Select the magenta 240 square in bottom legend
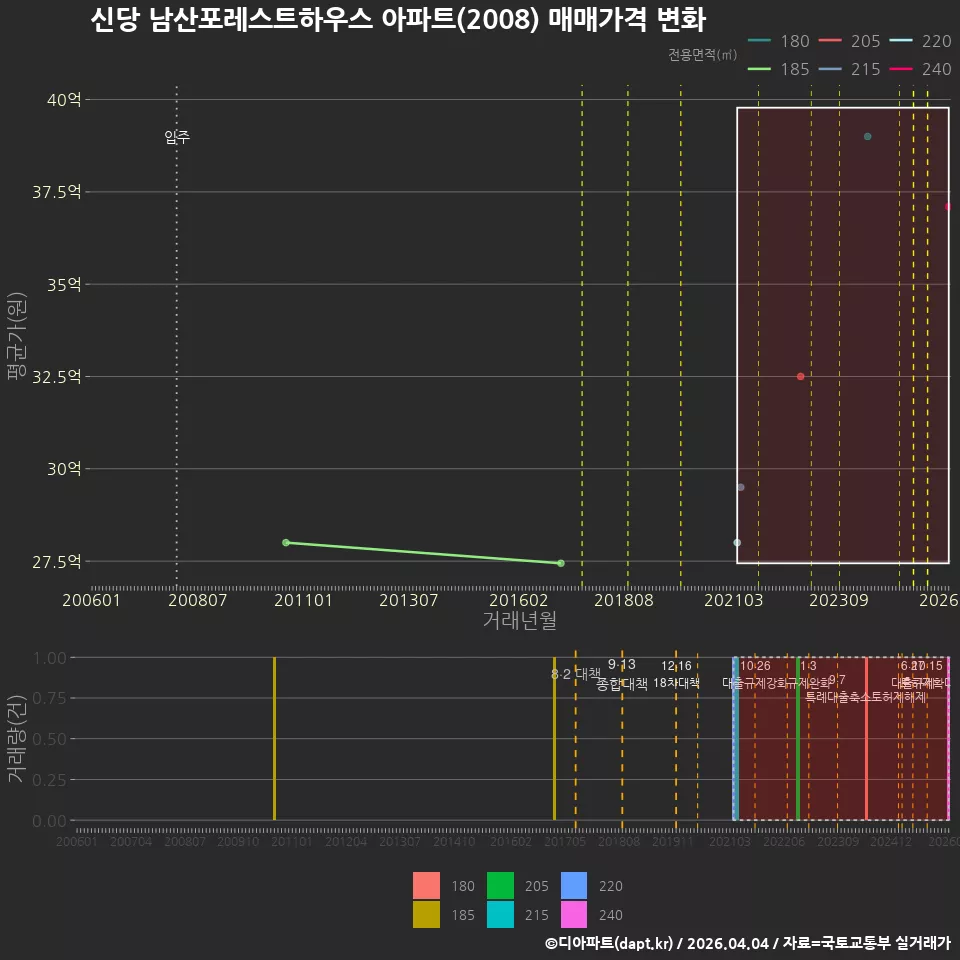 pos(574,914)
